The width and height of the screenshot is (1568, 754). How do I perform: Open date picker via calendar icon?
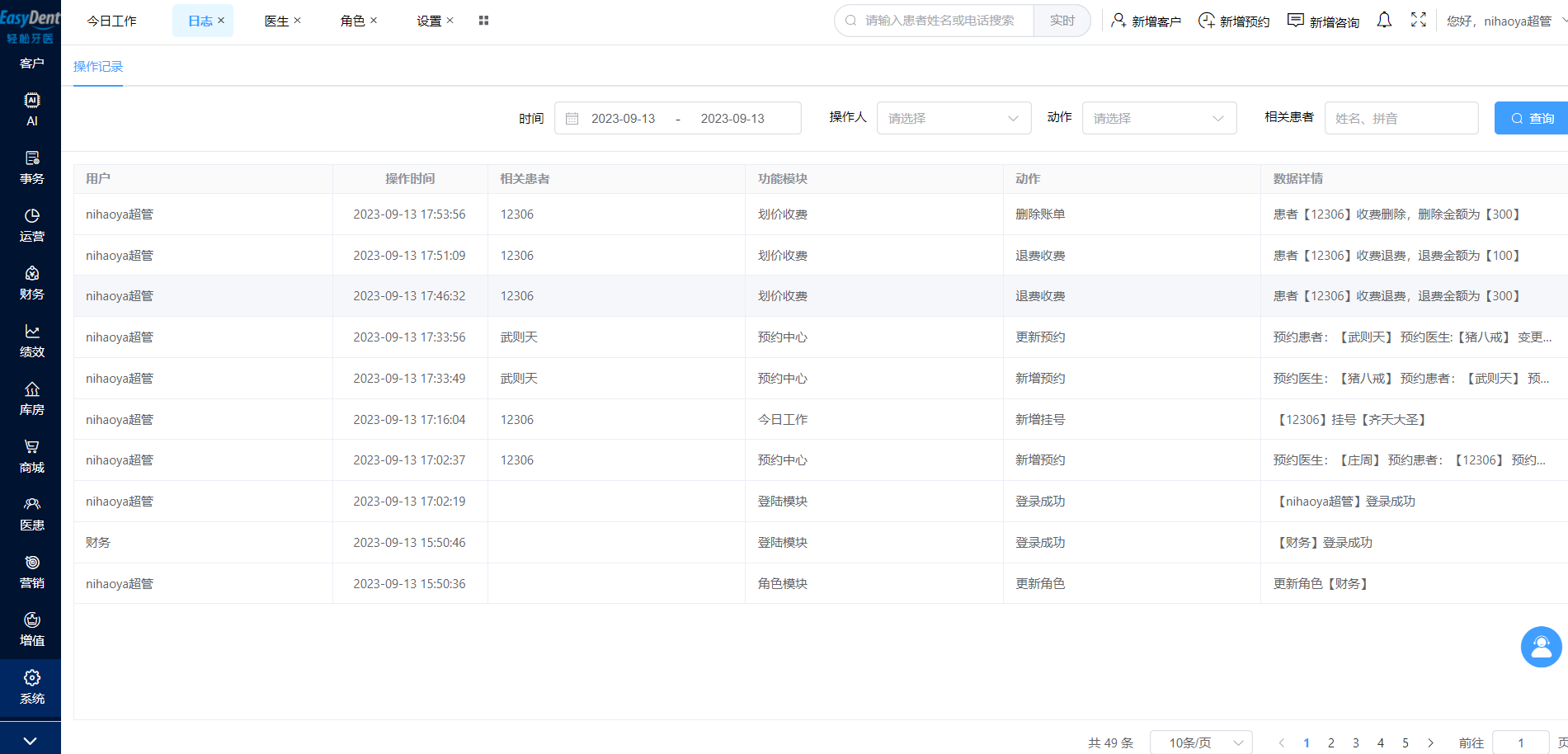572,118
